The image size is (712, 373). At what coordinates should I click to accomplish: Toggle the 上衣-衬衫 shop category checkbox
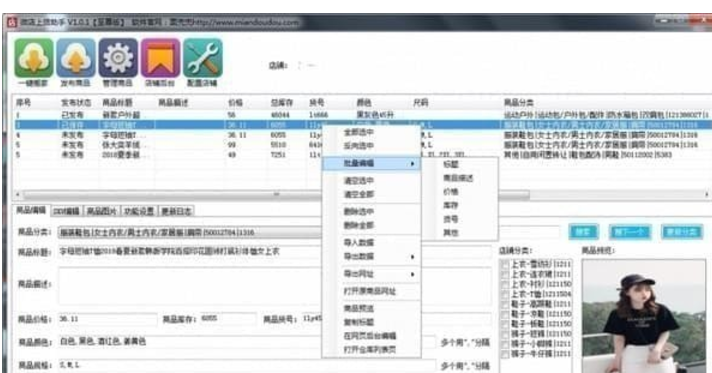click(504, 284)
